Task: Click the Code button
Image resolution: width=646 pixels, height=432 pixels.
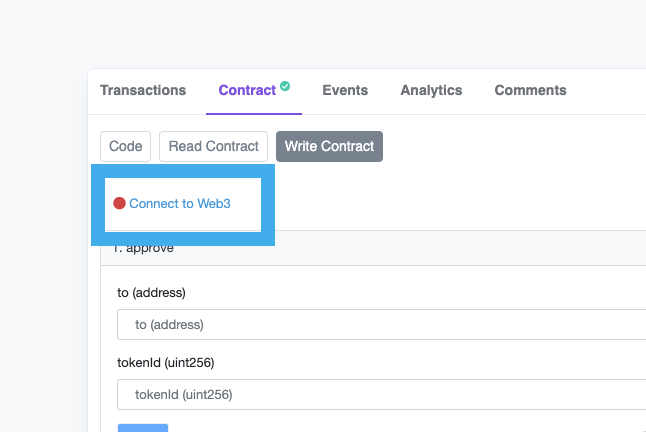Action: point(125,146)
